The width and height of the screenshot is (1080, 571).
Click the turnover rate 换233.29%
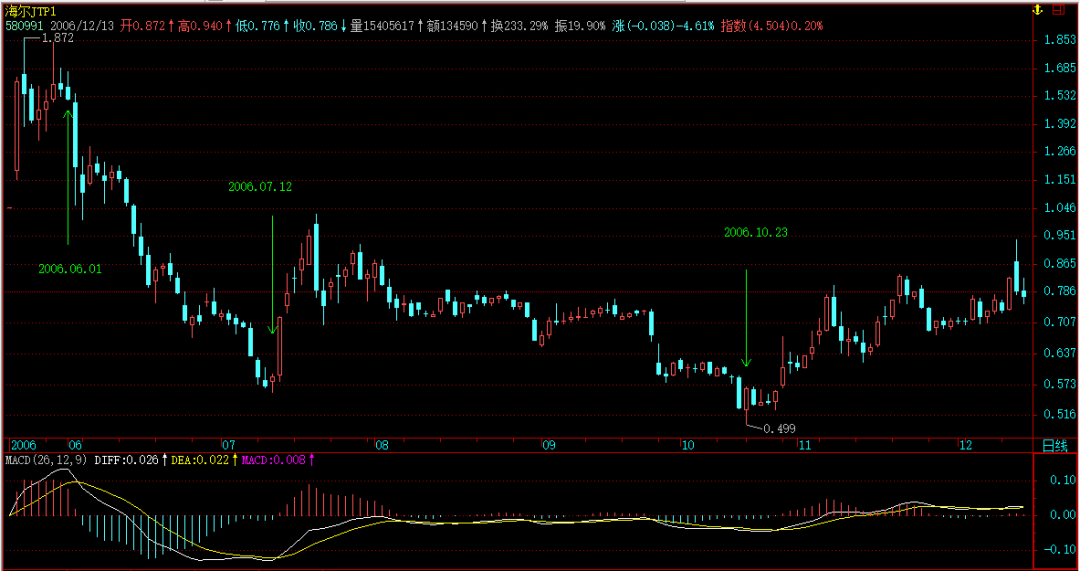coord(519,26)
